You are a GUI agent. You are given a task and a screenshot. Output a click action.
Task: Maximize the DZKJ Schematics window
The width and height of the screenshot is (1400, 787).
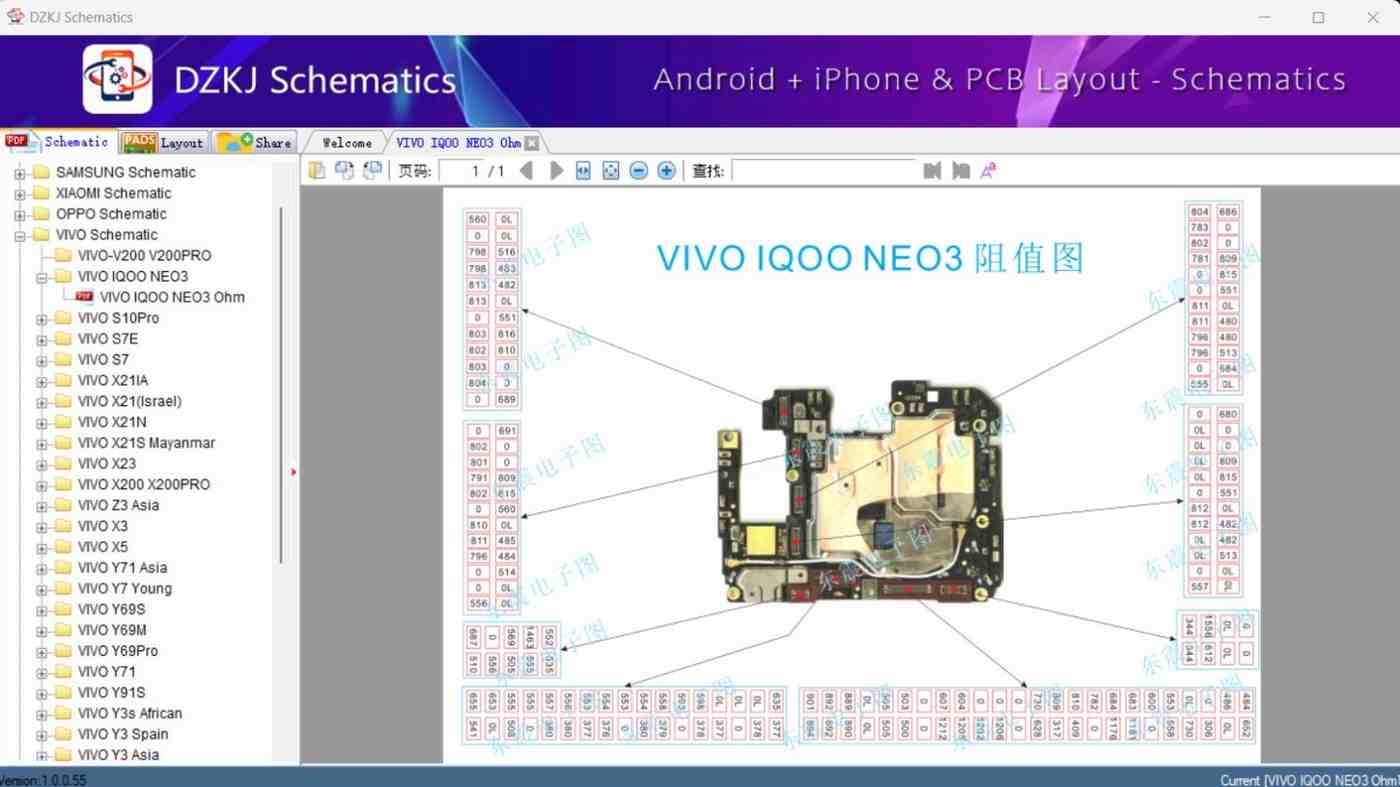[x=1318, y=17]
